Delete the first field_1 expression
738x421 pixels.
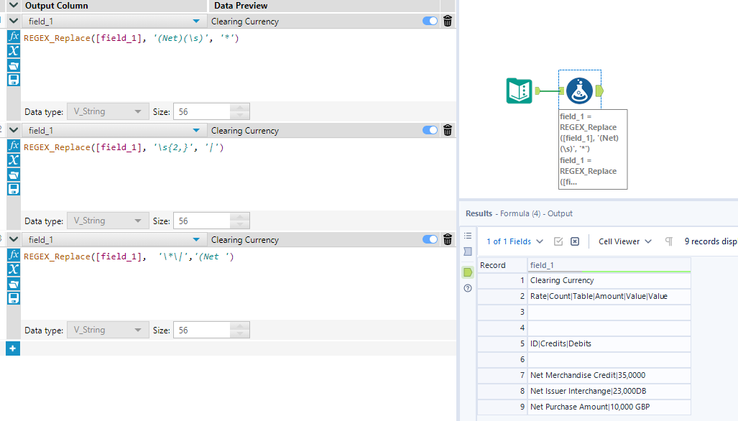pyautogui.click(x=448, y=21)
